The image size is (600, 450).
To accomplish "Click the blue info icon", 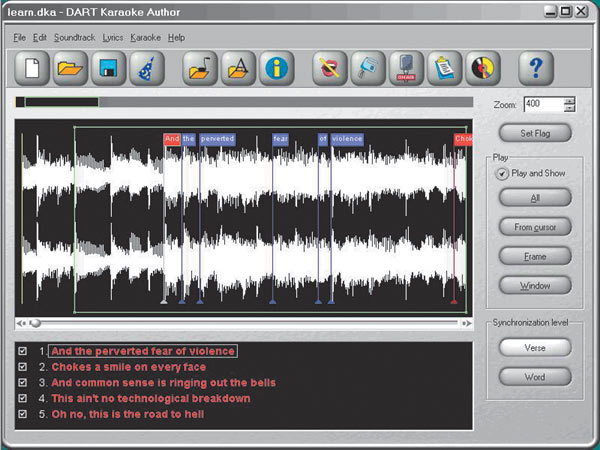I will 276,68.
